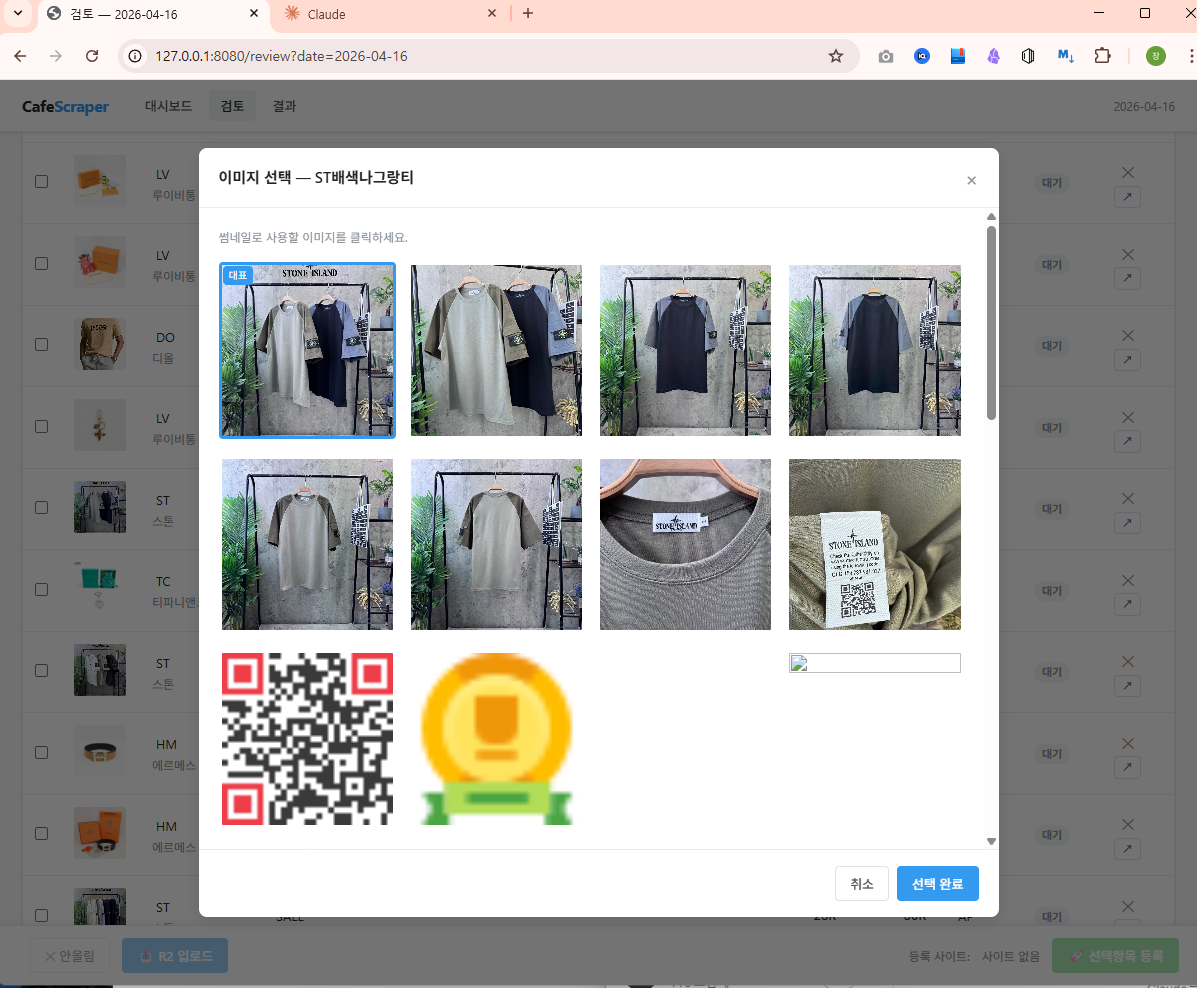Reload the review page
This screenshot has height=988, width=1197.
pyautogui.click(x=92, y=56)
